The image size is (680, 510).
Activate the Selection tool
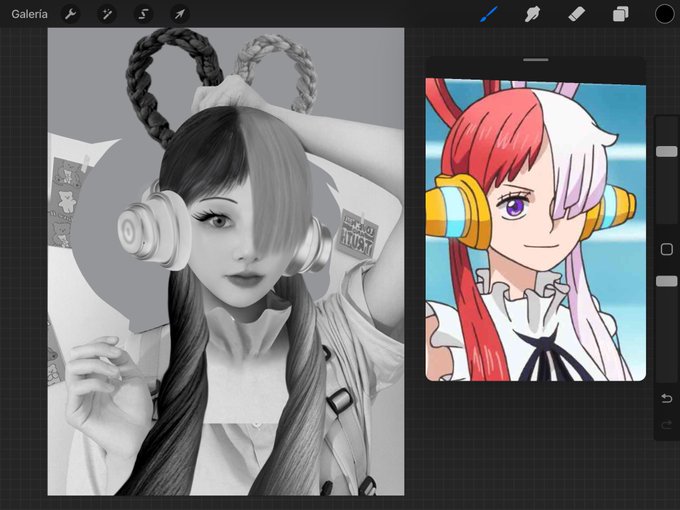coord(143,14)
